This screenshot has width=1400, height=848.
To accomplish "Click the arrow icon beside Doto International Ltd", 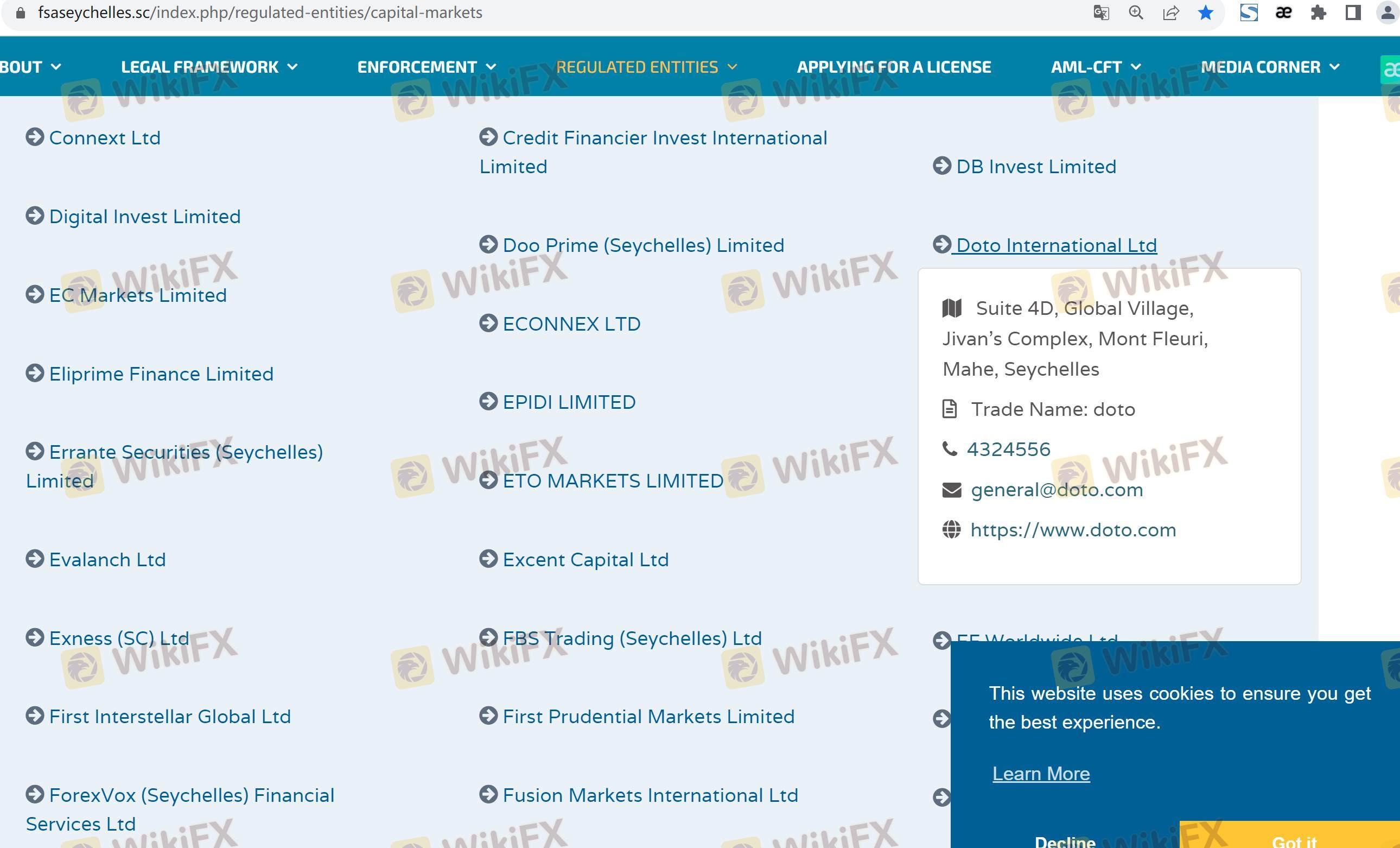I will [x=942, y=244].
